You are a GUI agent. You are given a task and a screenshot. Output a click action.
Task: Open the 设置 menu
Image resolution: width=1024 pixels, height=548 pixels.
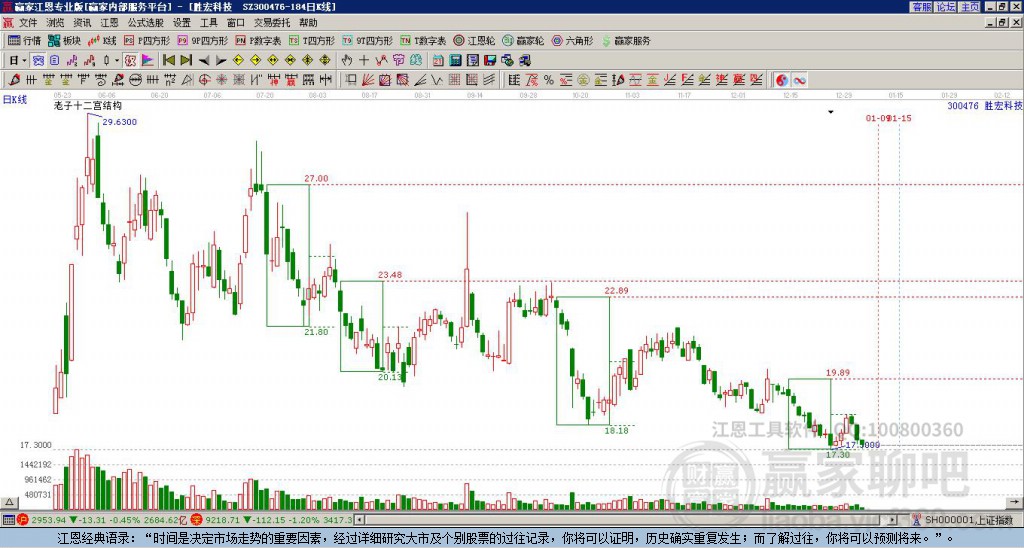182,23
